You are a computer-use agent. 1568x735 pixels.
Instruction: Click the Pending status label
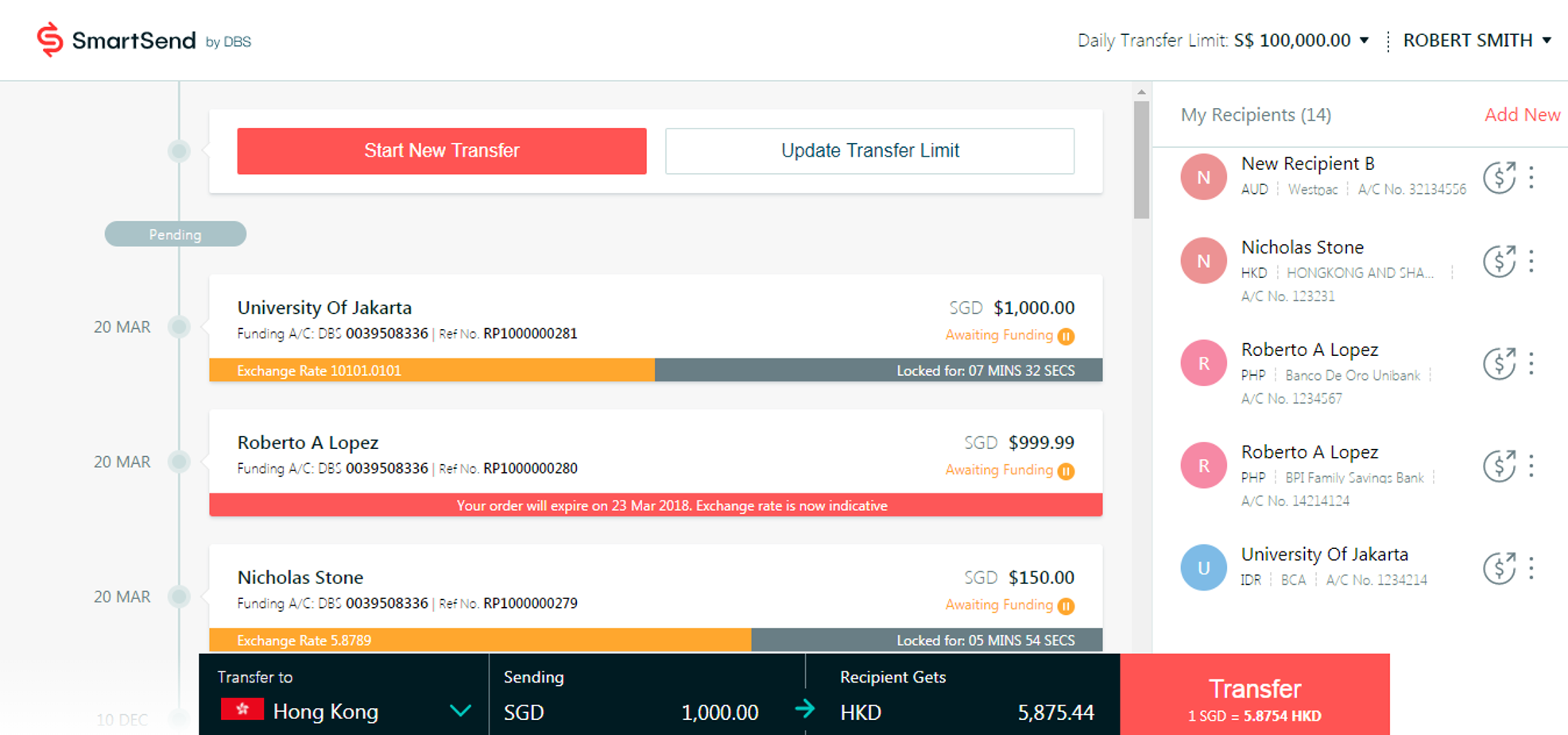tap(176, 234)
